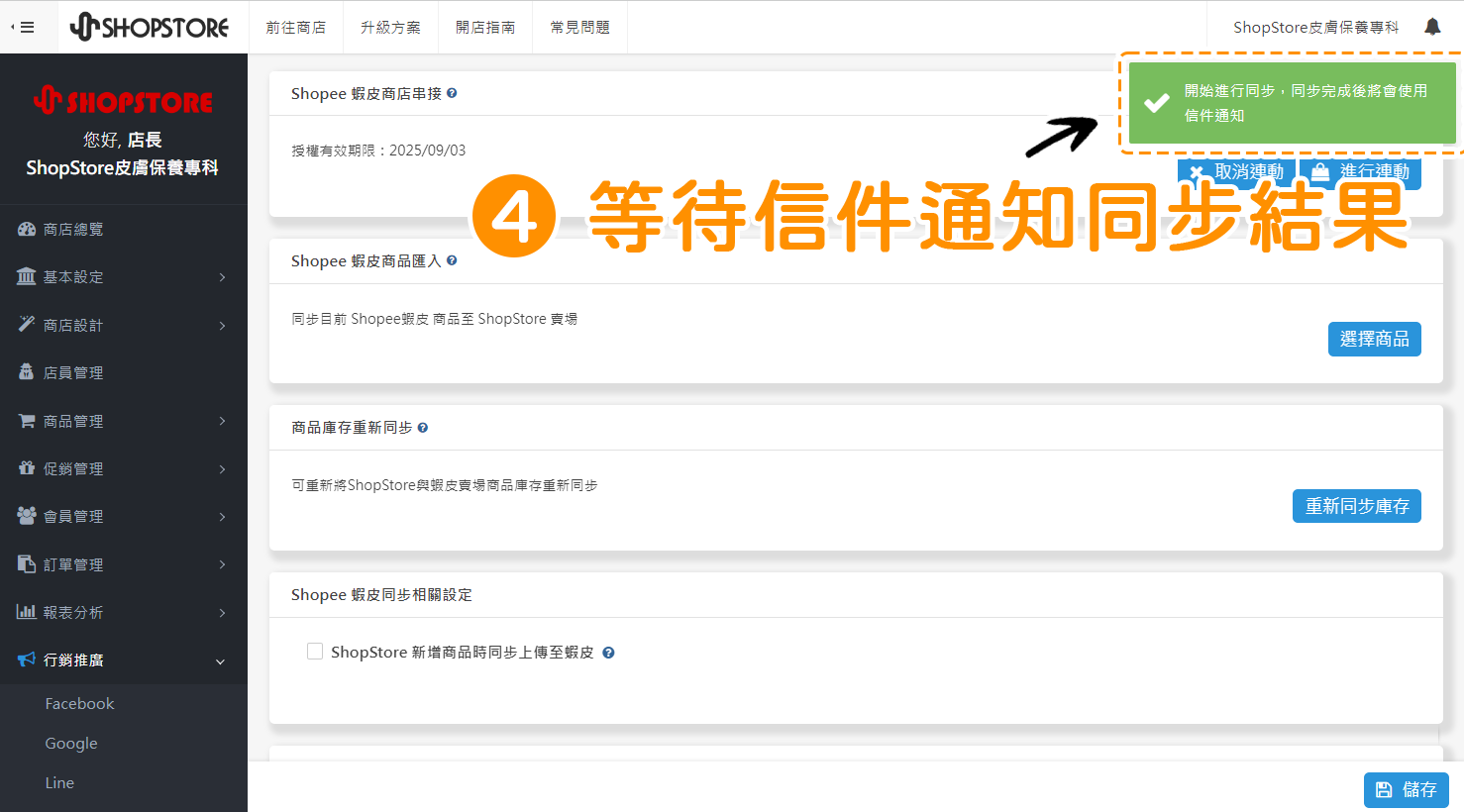The width and height of the screenshot is (1464, 812).
Task: Show help for 商品庫存重新同步
Action: (x=423, y=428)
